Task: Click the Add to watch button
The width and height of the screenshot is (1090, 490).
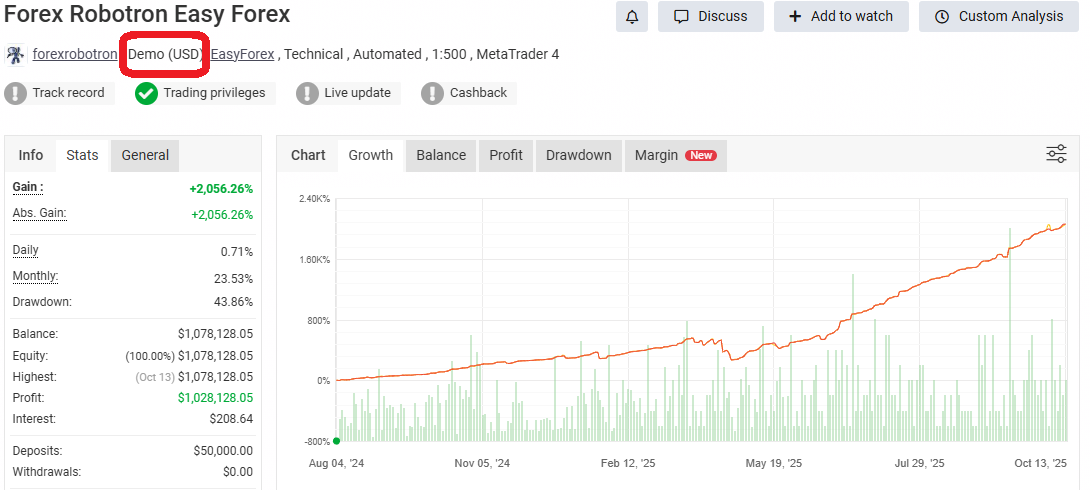Action: click(x=840, y=16)
